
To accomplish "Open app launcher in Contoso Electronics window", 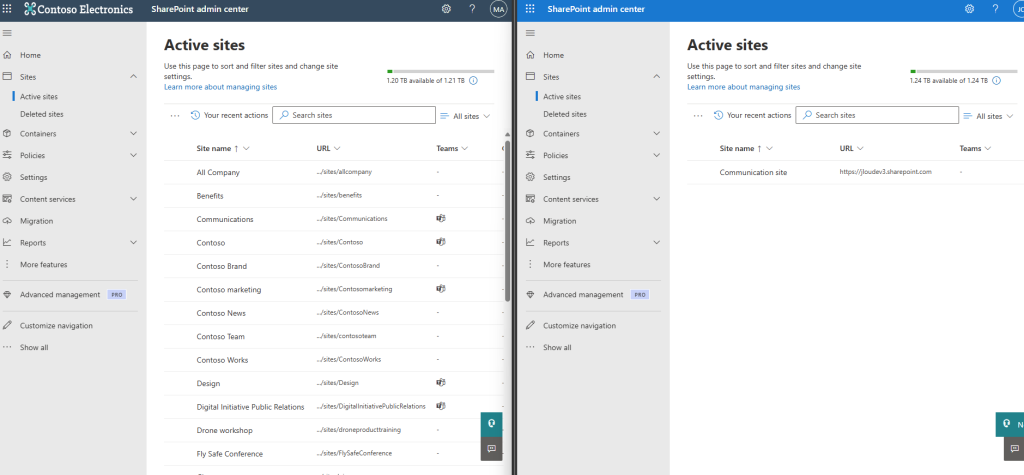I will point(7,9).
